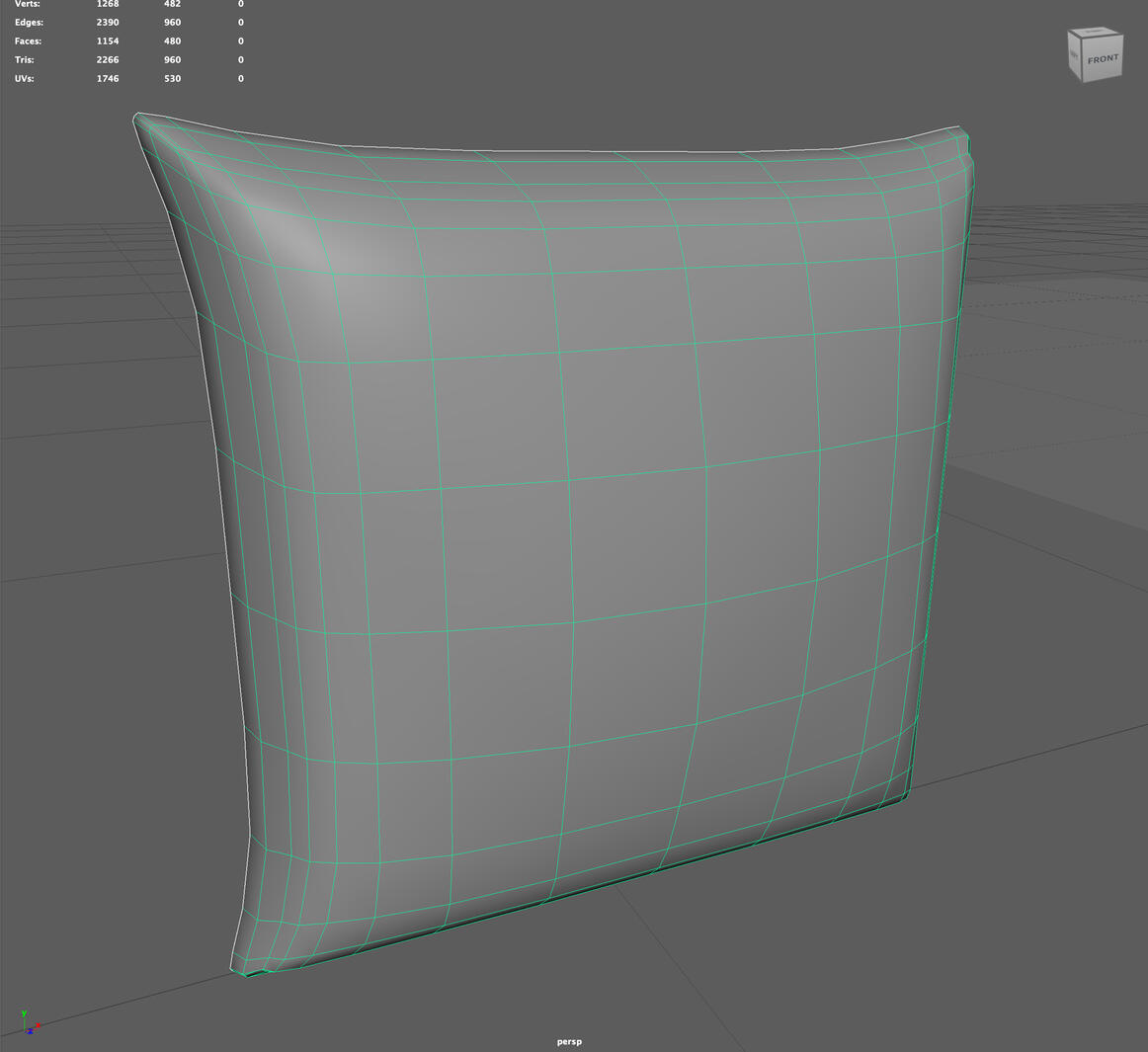
Task: Click the blue Z axis of the orientation gizmo
Action: tap(31, 1032)
